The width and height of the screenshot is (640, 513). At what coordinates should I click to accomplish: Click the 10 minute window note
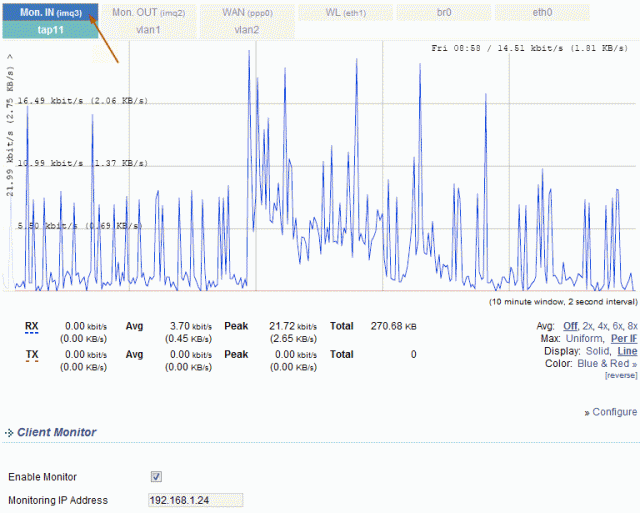563,302
